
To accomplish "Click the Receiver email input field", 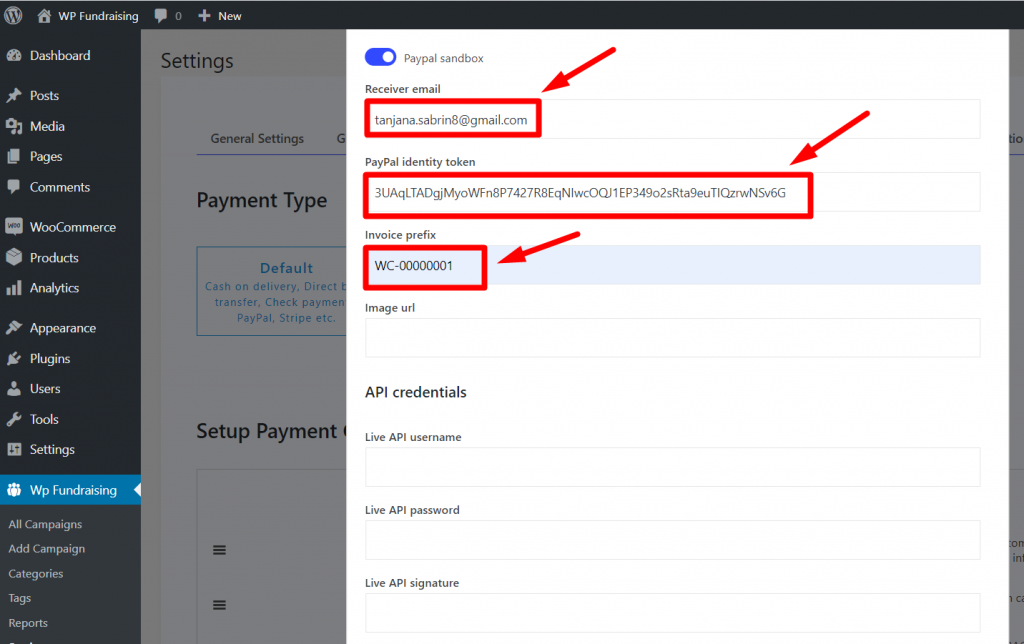I will (x=673, y=119).
